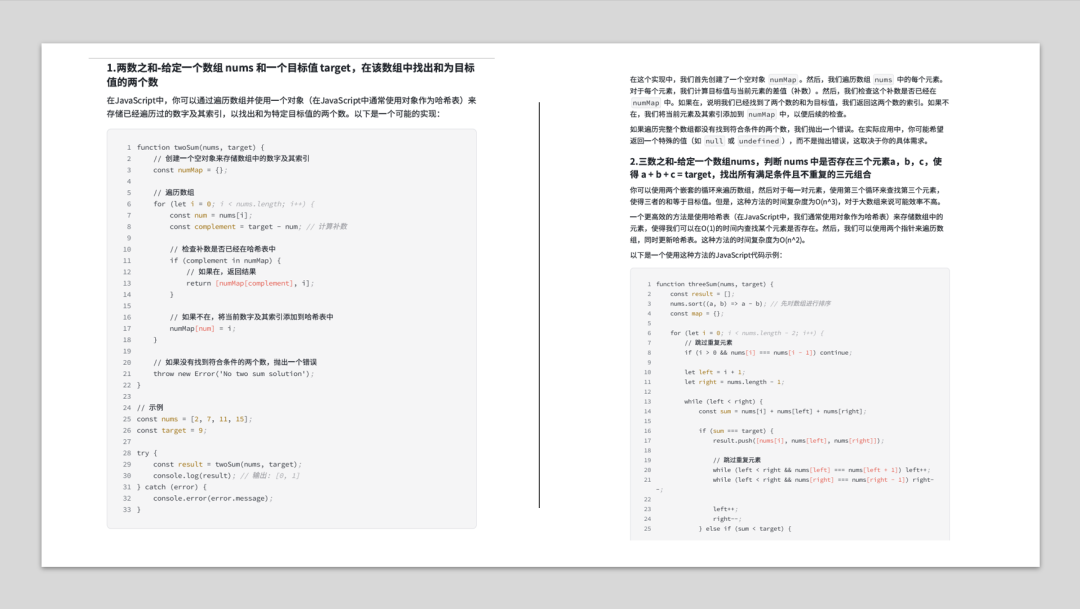Screen dimensions: 1080x609
Task: Click the line "} catch (error) {"
Action: (172, 487)
